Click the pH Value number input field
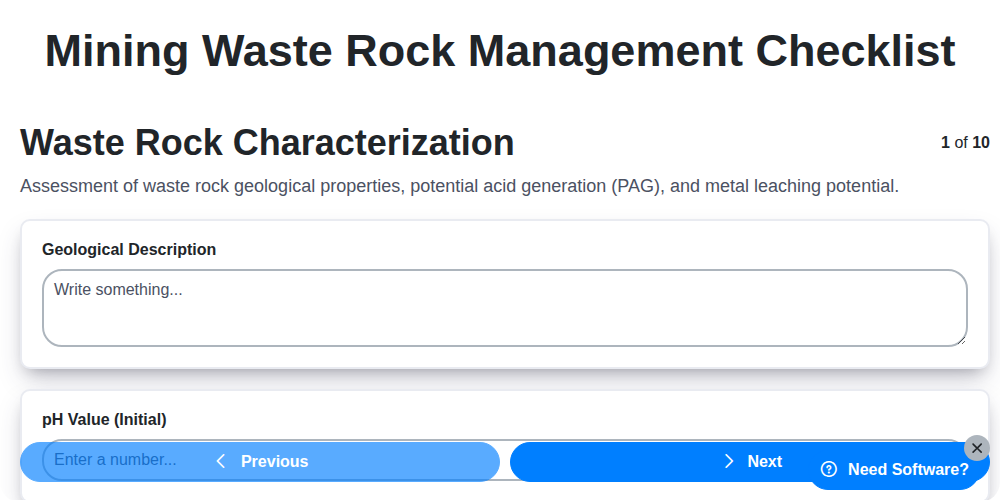 click(x=504, y=460)
